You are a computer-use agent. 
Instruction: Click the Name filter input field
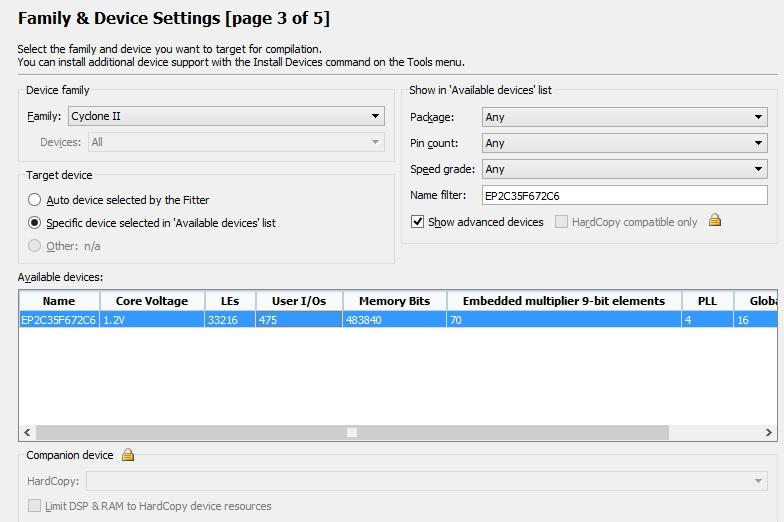coord(624,196)
